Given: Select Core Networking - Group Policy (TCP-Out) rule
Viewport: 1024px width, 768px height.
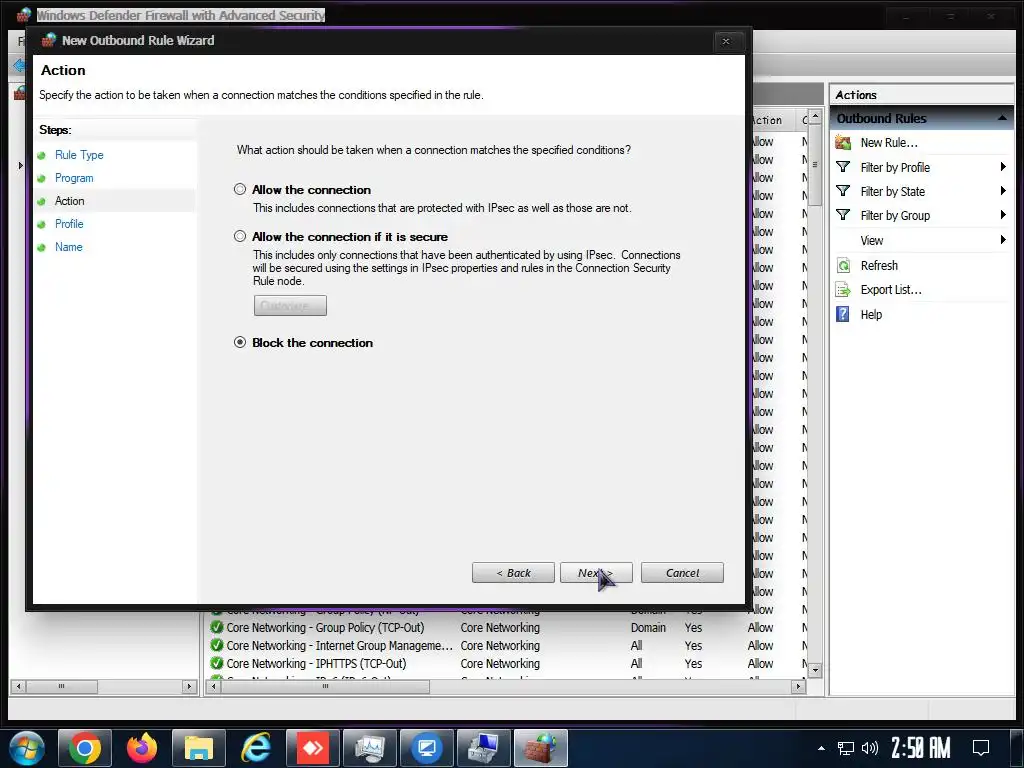Looking at the screenshot, I should point(325,628).
